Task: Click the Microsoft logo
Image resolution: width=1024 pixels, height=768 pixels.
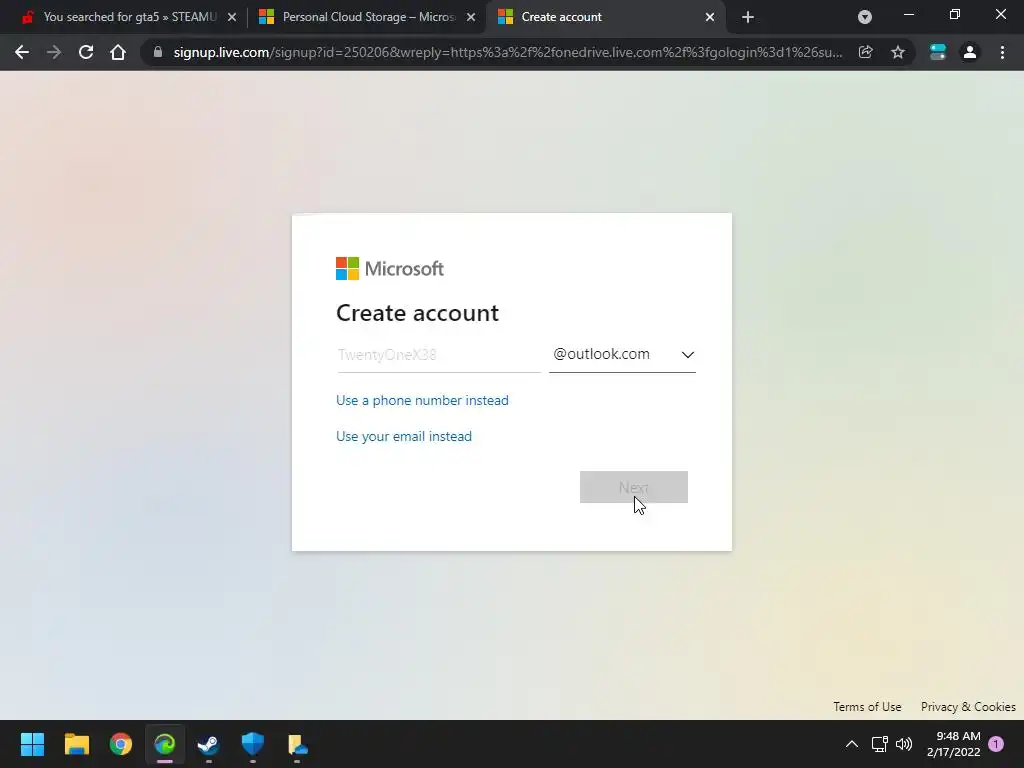Action: 390,268
